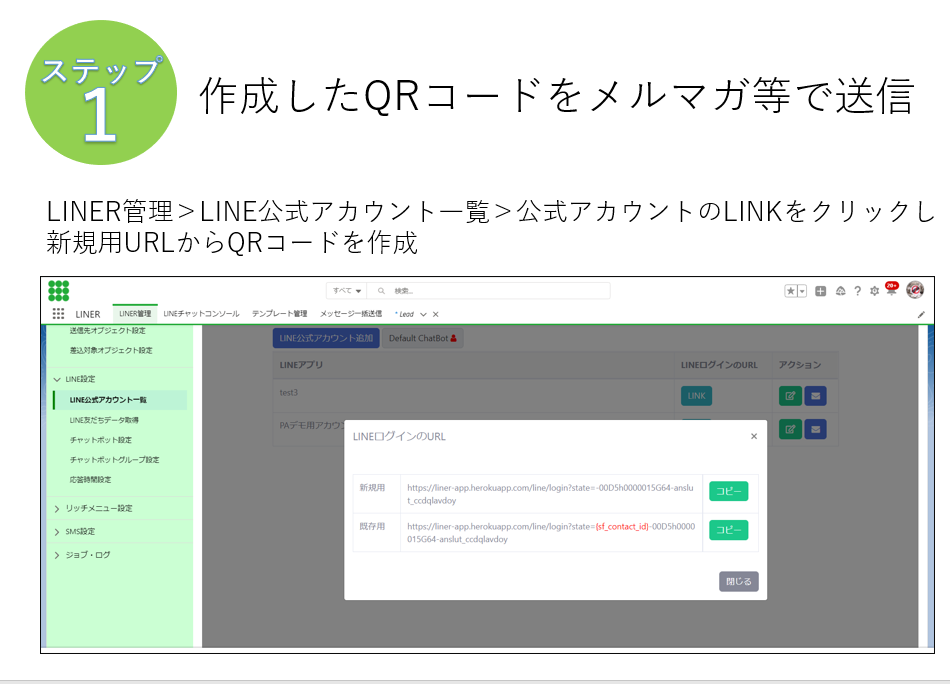This screenshot has width=950, height=684.
Task: Open the user profile avatar
Action: tap(915, 290)
